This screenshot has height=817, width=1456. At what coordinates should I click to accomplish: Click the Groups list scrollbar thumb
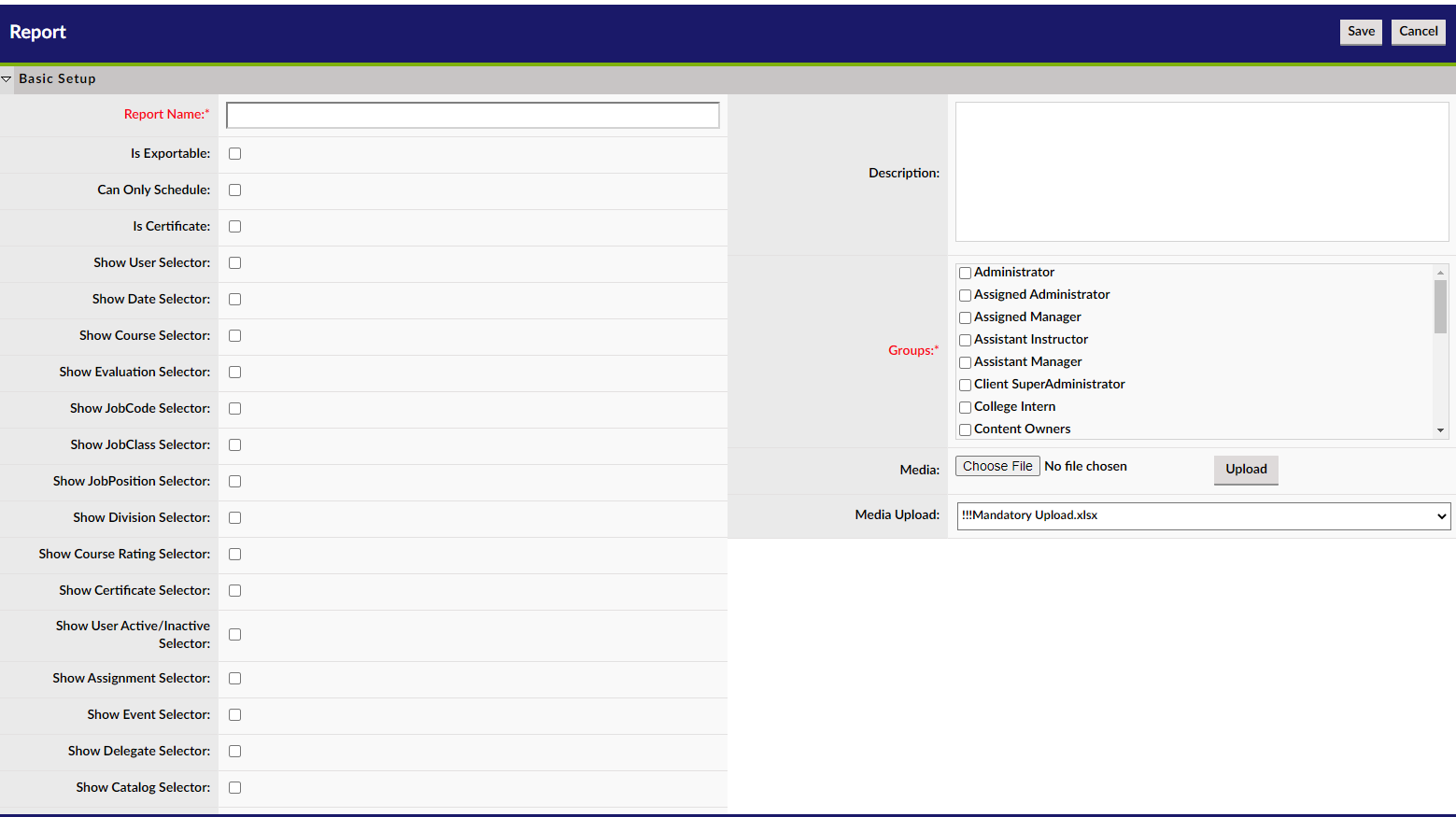1440,306
